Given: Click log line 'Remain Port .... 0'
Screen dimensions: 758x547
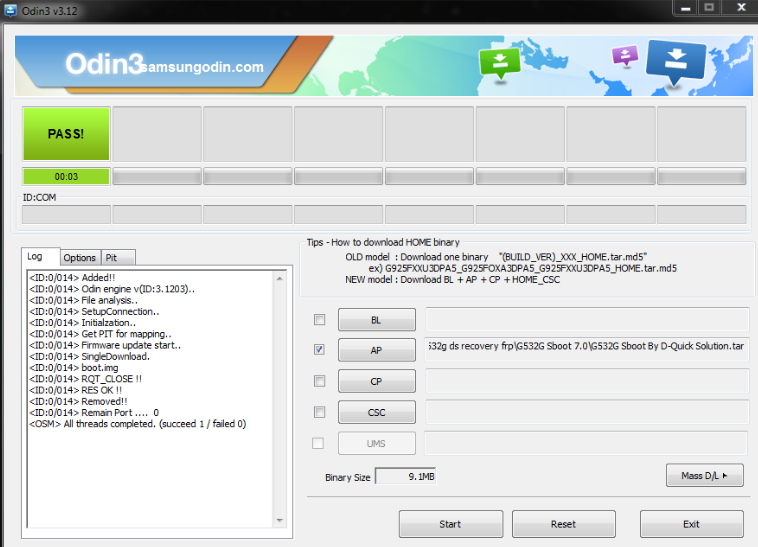Looking at the screenshot, I should [x=94, y=413].
